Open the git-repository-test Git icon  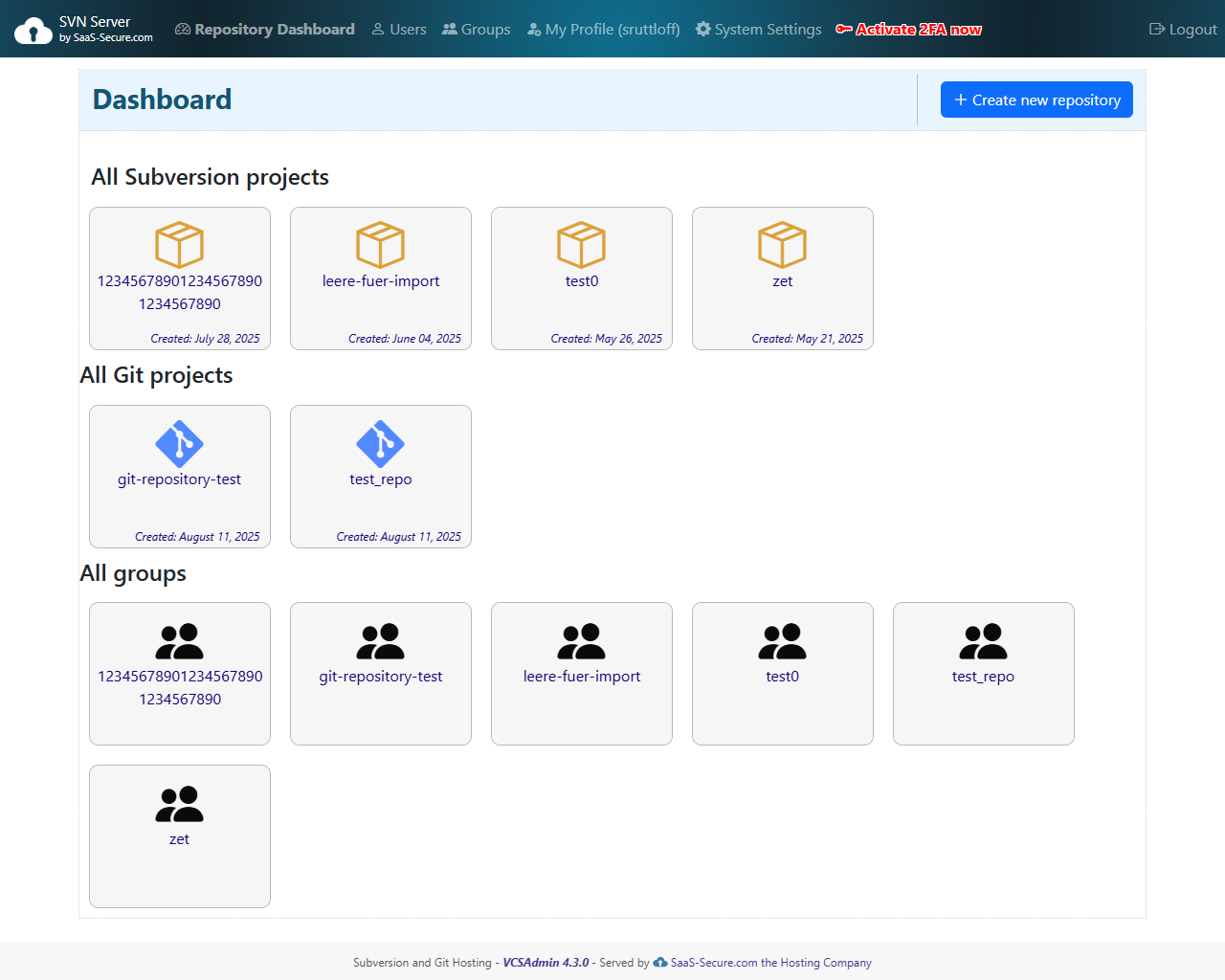pos(180,443)
